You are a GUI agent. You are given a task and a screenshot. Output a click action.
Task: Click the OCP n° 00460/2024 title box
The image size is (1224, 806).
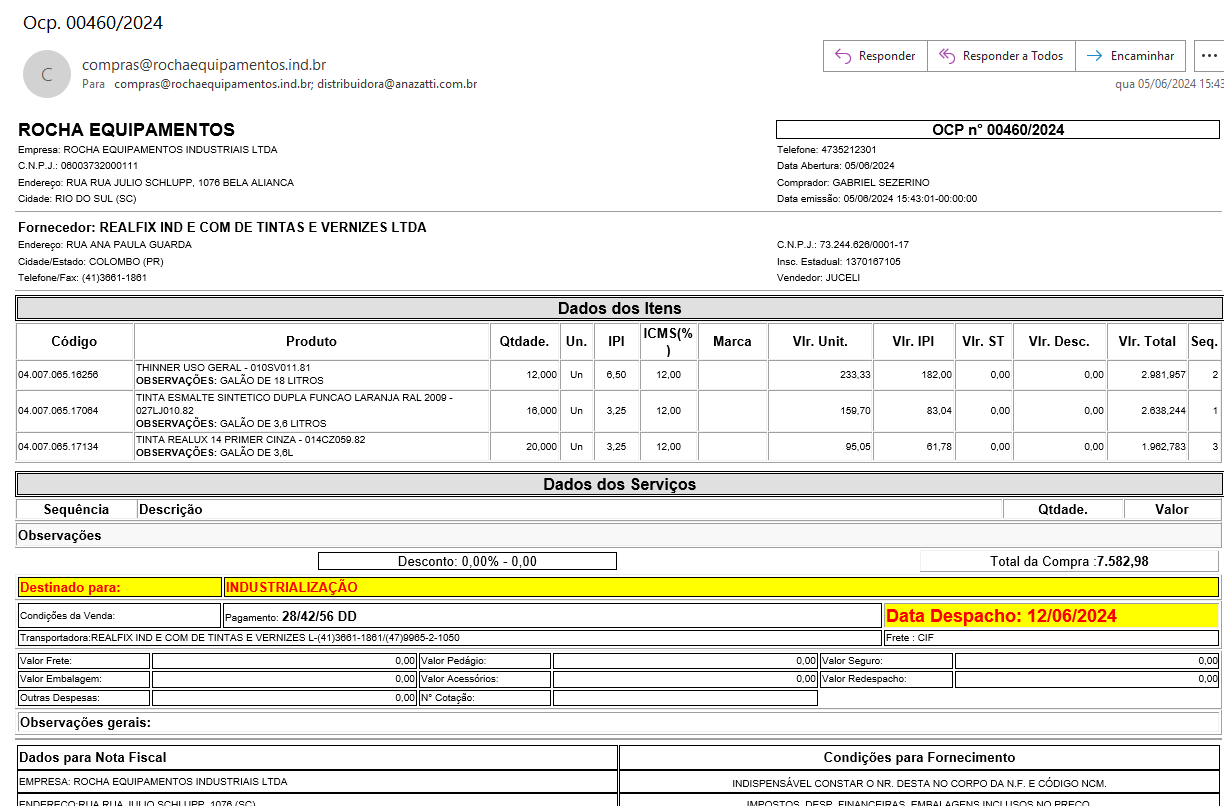(997, 129)
